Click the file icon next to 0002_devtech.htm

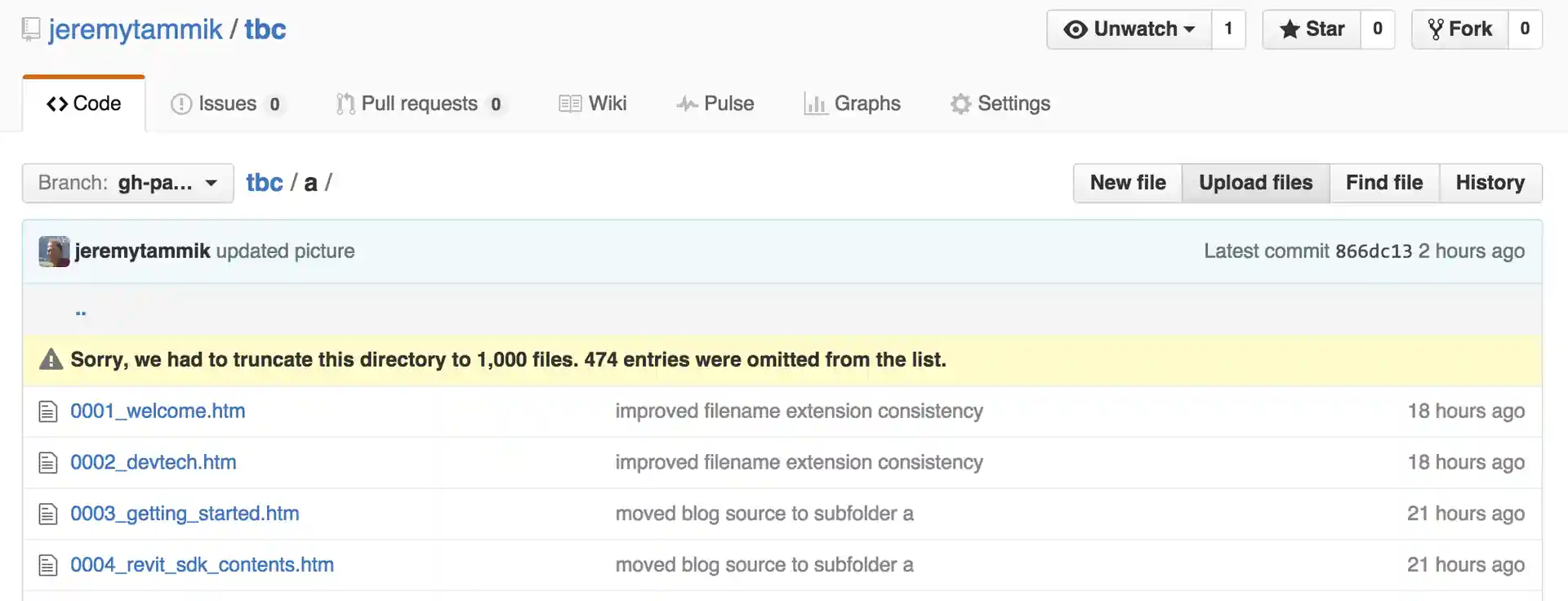point(48,463)
